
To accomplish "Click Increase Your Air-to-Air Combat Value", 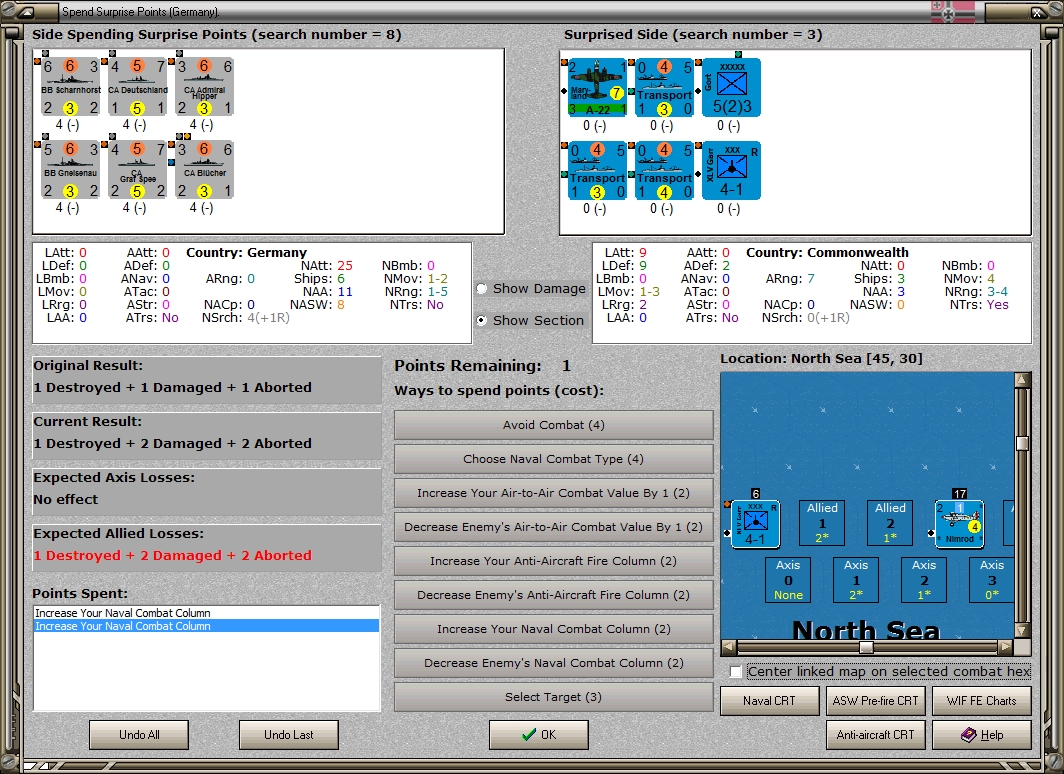I will tap(554, 493).
